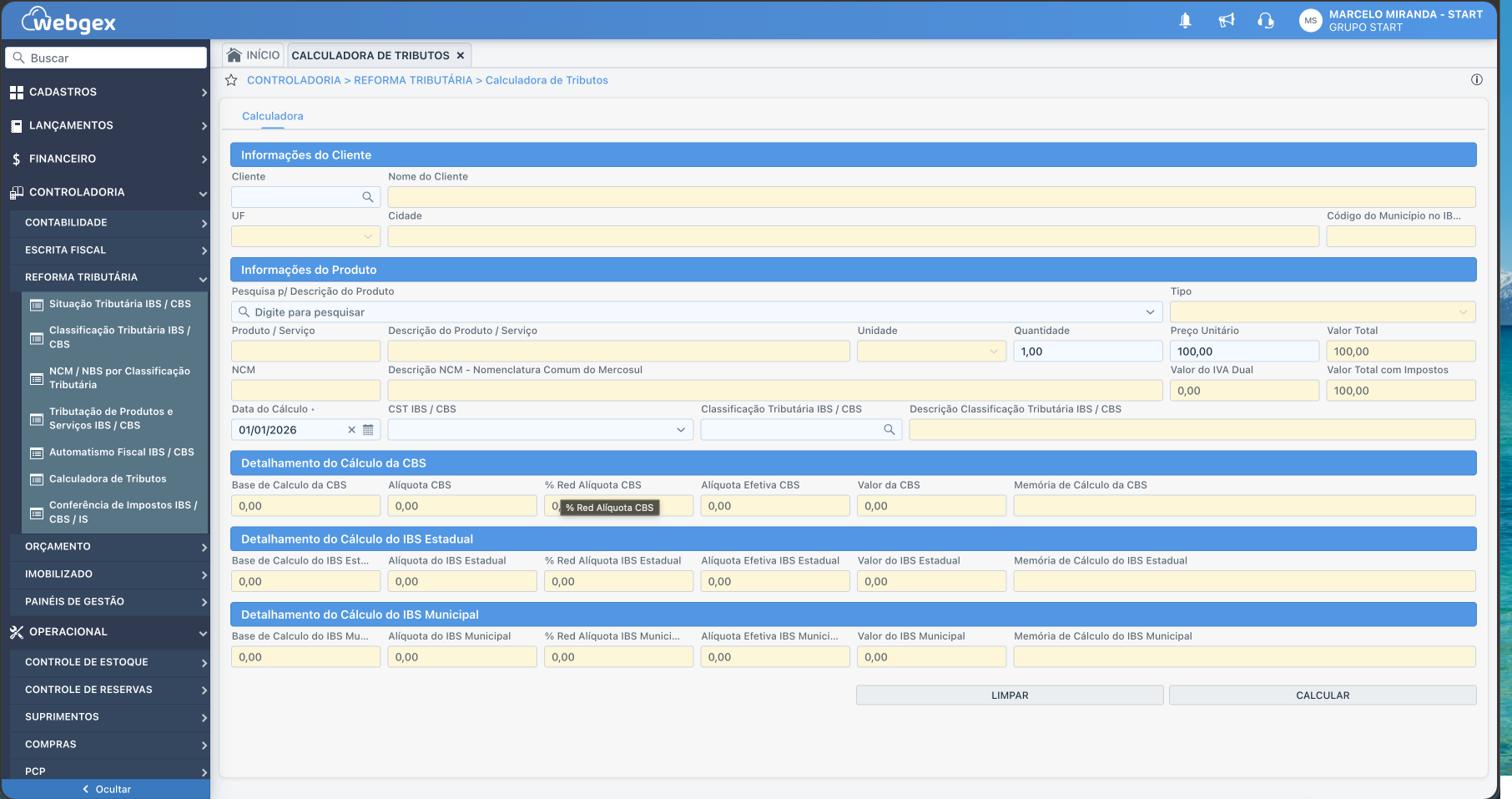The height and width of the screenshot is (799, 1512).
Task: Expand the LANÇAMENTOS menu
Action: tap(107, 125)
